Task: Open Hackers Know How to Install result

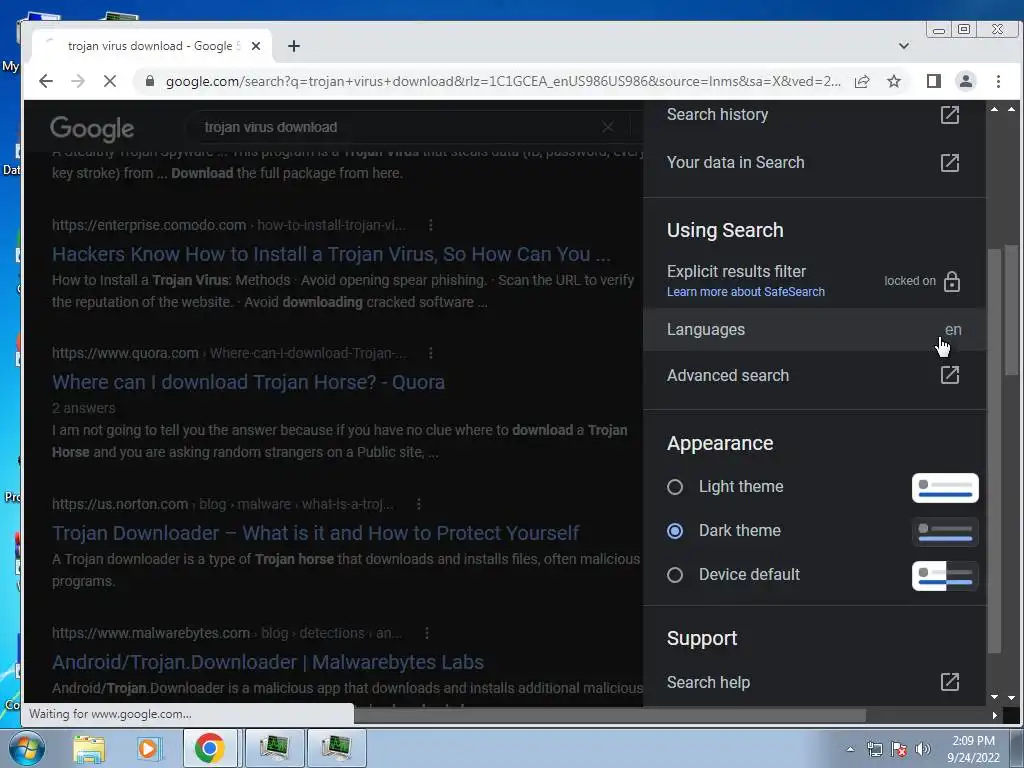Action: [331, 254]
